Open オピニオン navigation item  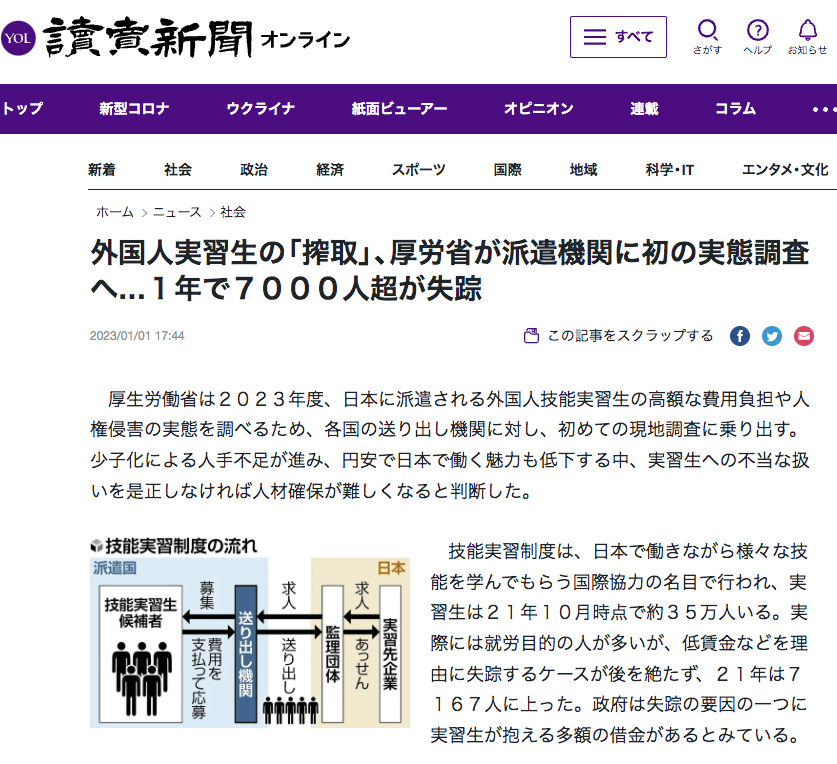coord(539,109)
